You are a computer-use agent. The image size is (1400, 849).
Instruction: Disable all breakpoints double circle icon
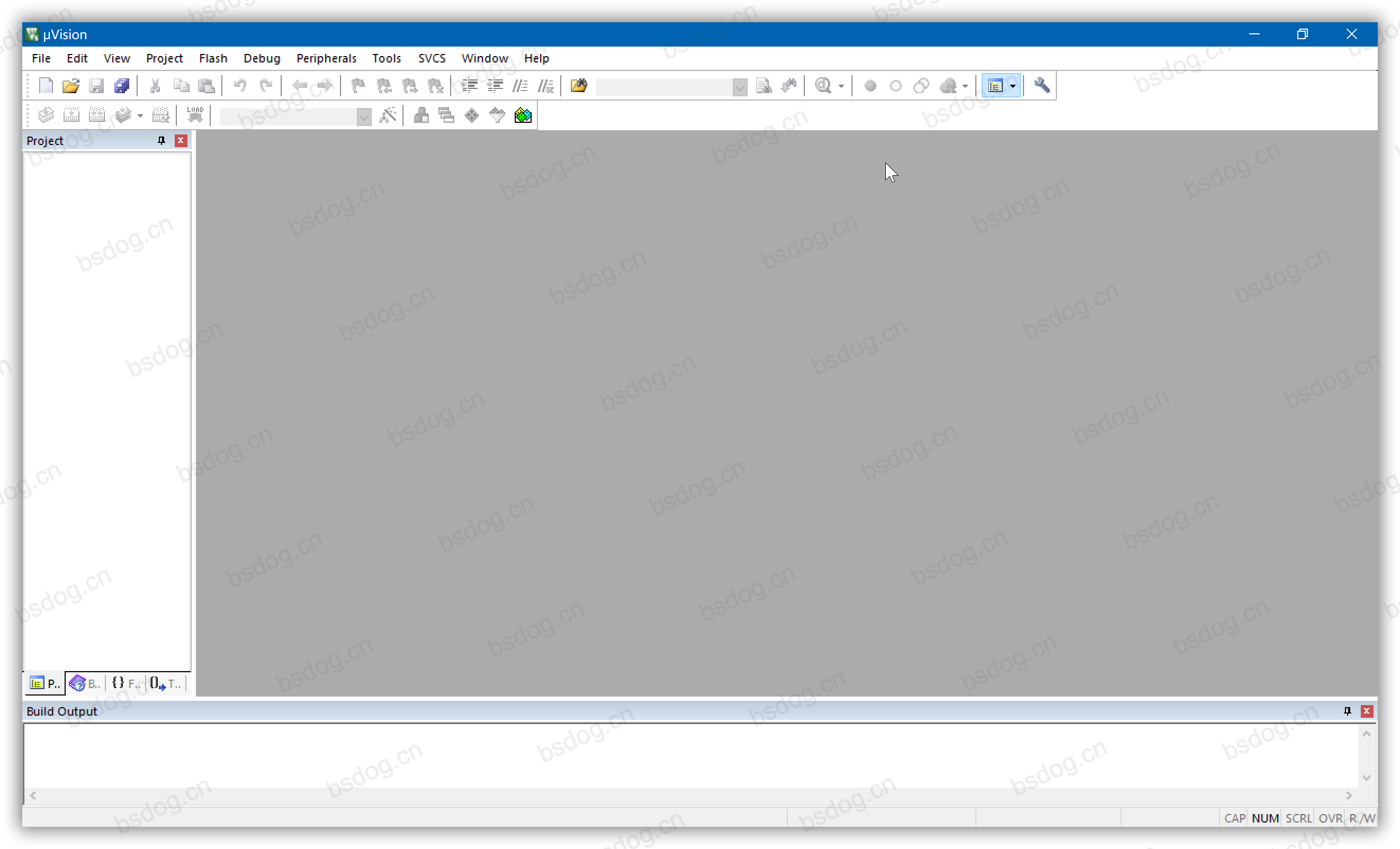point(921,86)
